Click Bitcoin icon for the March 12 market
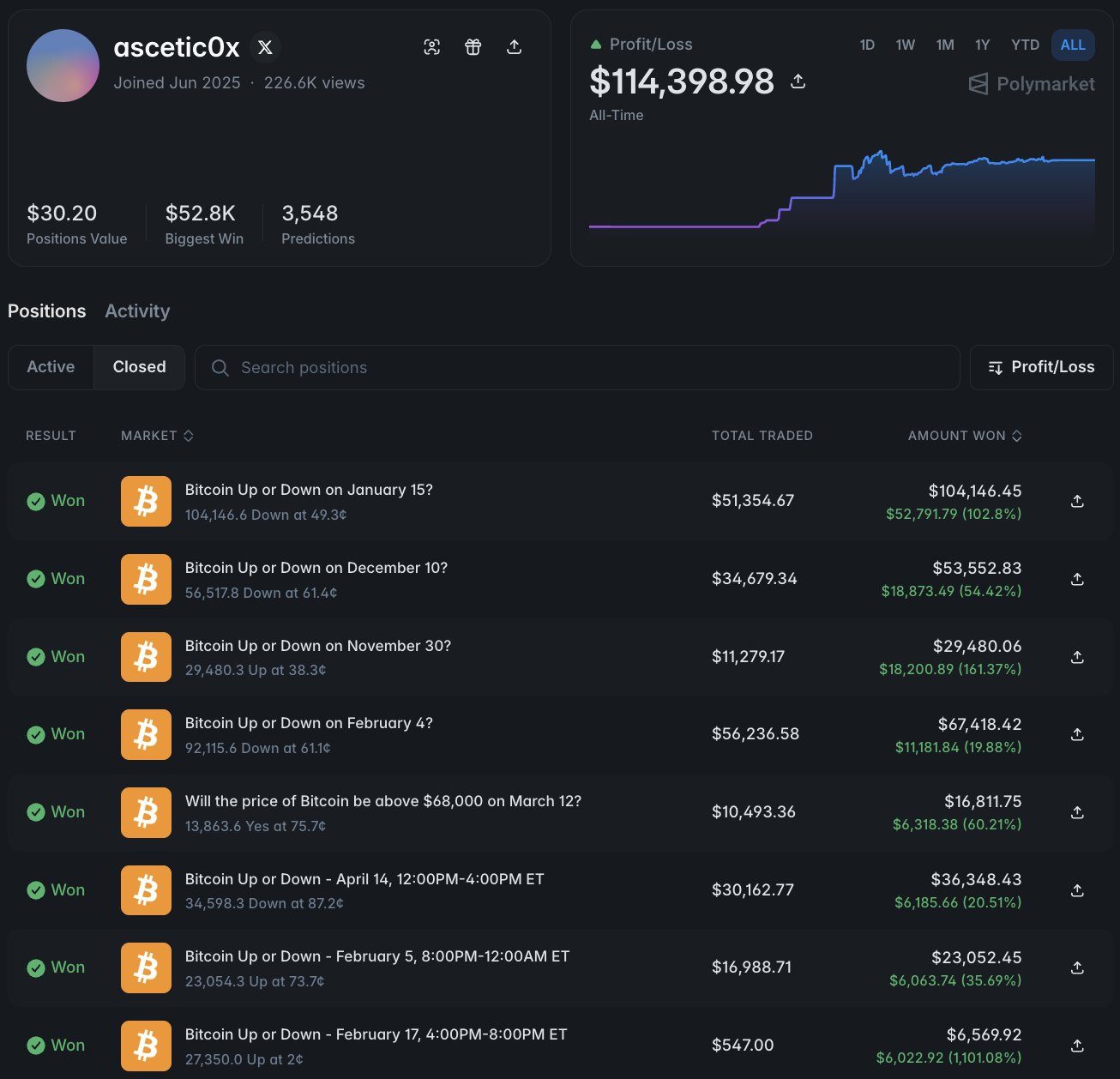 tap(146, 812)
